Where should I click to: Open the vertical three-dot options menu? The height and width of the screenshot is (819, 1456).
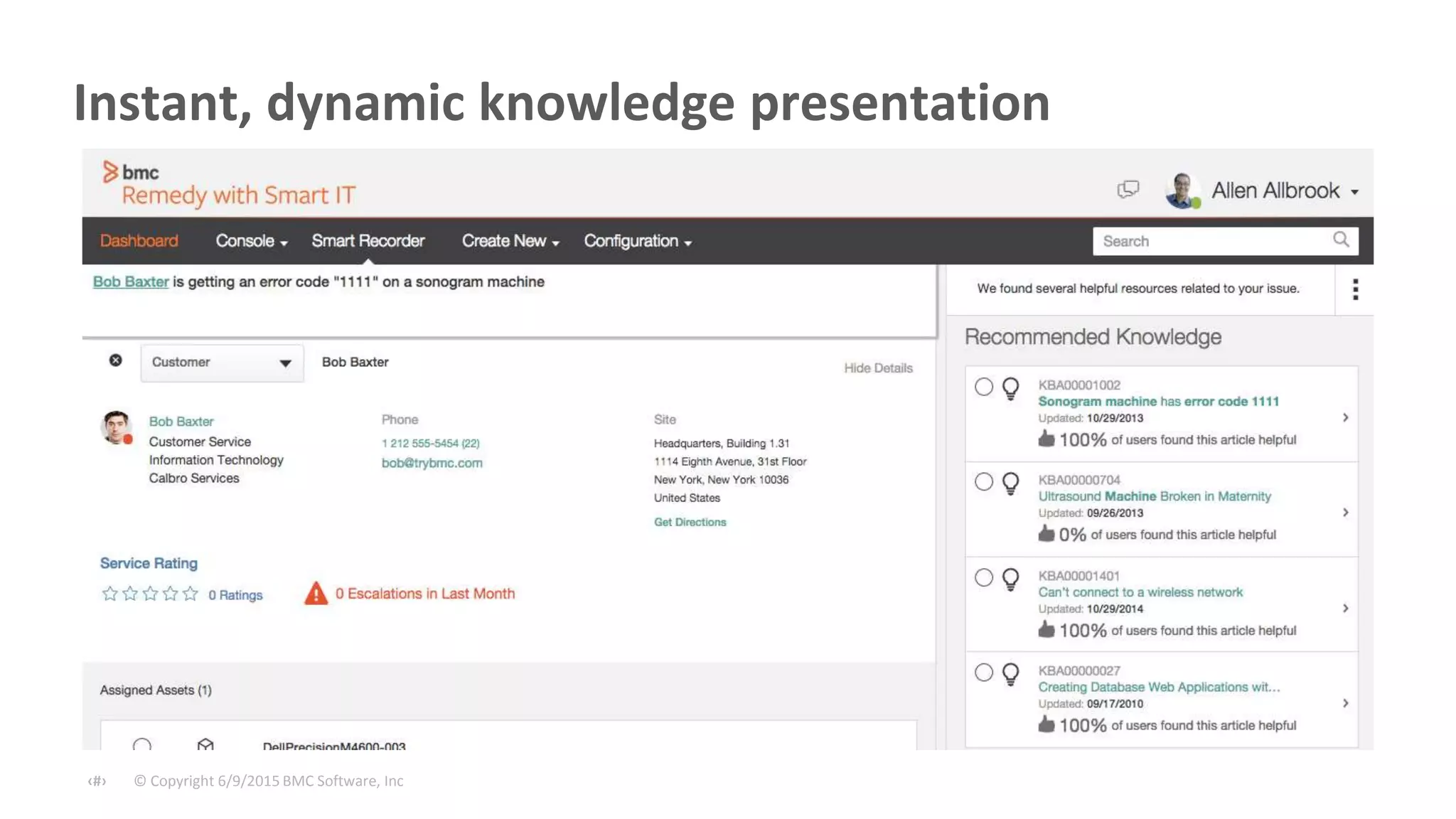(1355, 289)
